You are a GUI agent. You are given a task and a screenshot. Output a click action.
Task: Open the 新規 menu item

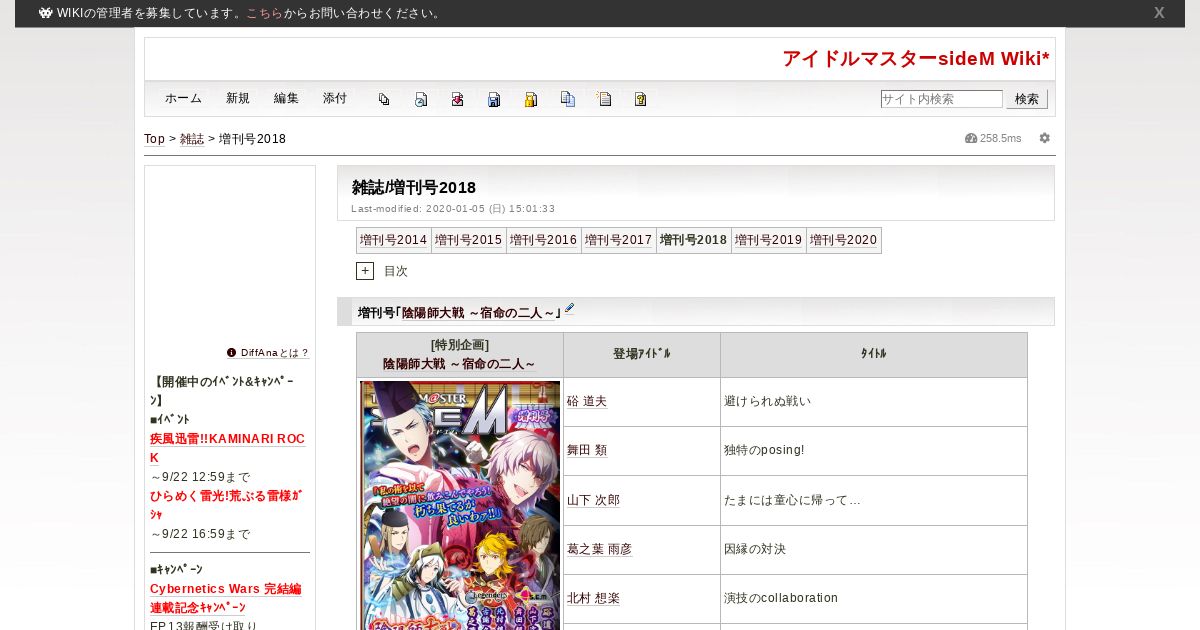click(x=238, y=98)
